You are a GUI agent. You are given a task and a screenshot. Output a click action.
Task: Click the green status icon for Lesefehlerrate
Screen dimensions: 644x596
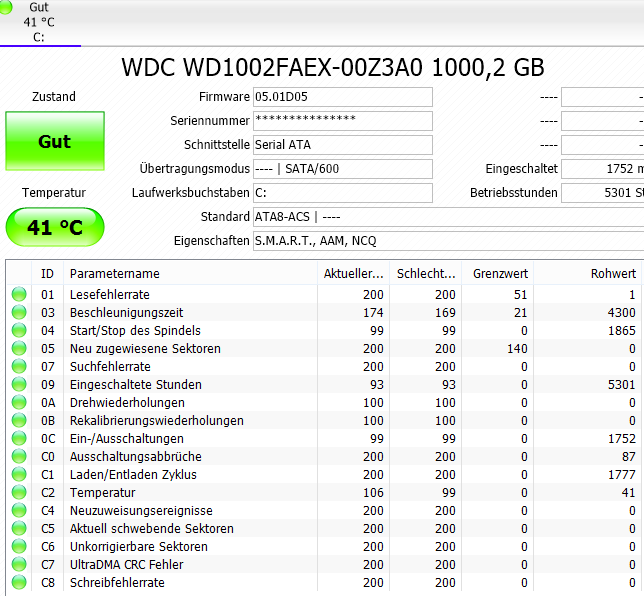19,295
